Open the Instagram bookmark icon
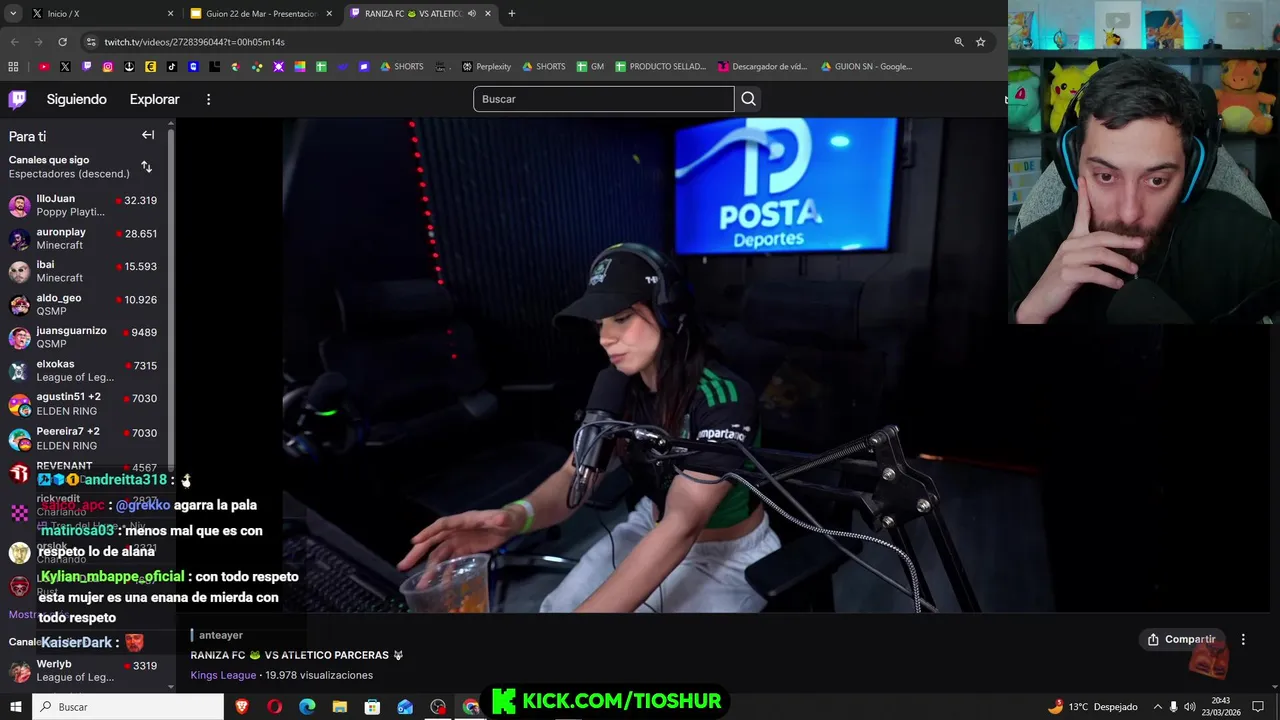Viewport: 1280px width, 720px height. pos(108,67)
